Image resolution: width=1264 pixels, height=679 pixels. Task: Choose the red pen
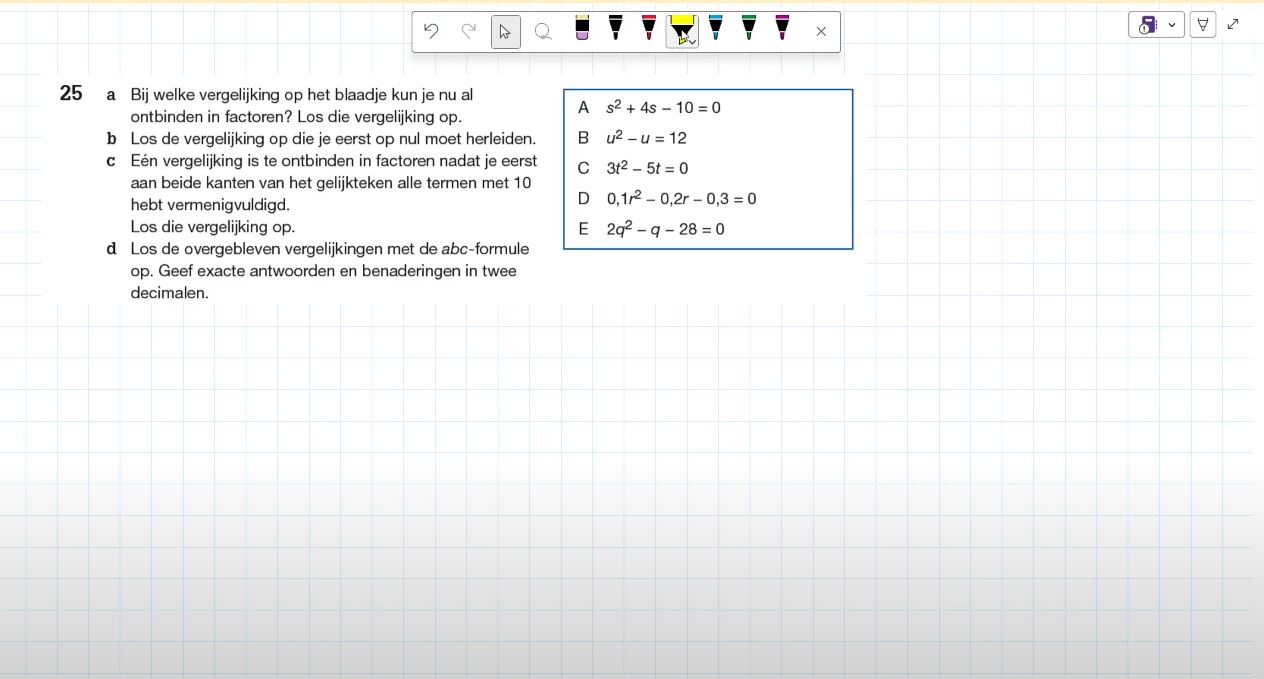(648, 28)
